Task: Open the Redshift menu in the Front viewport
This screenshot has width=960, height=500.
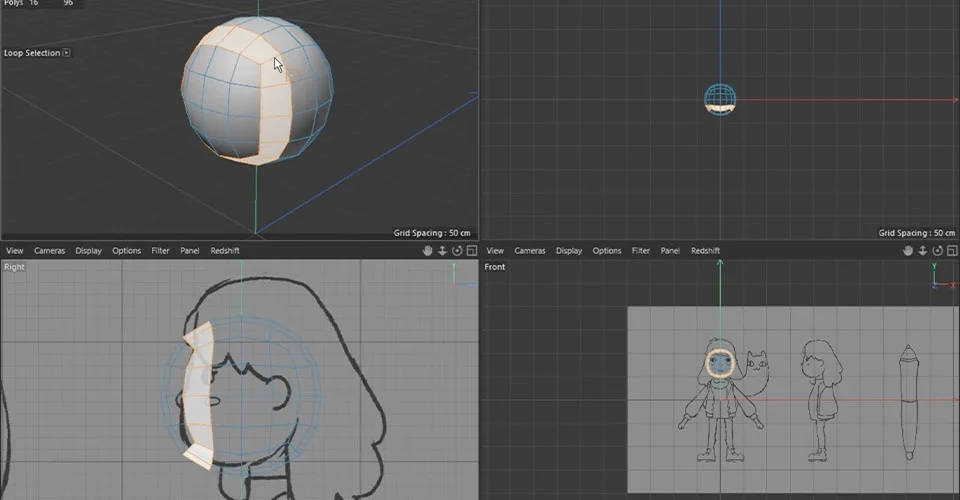Action: [705, 251]
